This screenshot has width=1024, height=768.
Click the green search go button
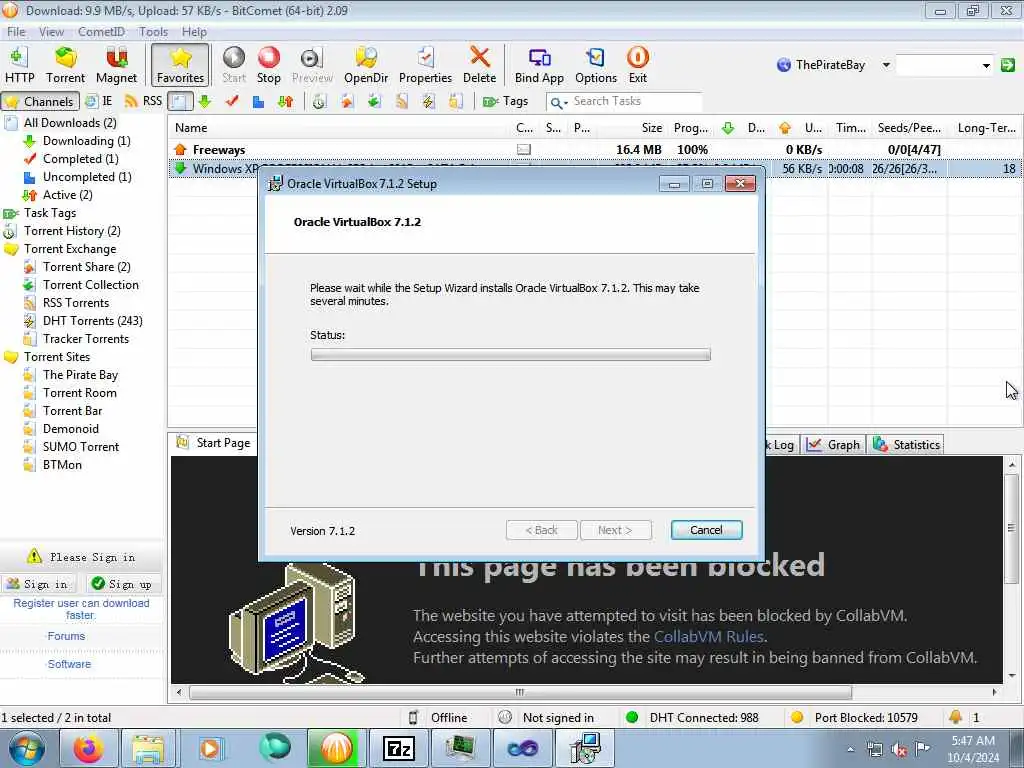coord(1008,65)
